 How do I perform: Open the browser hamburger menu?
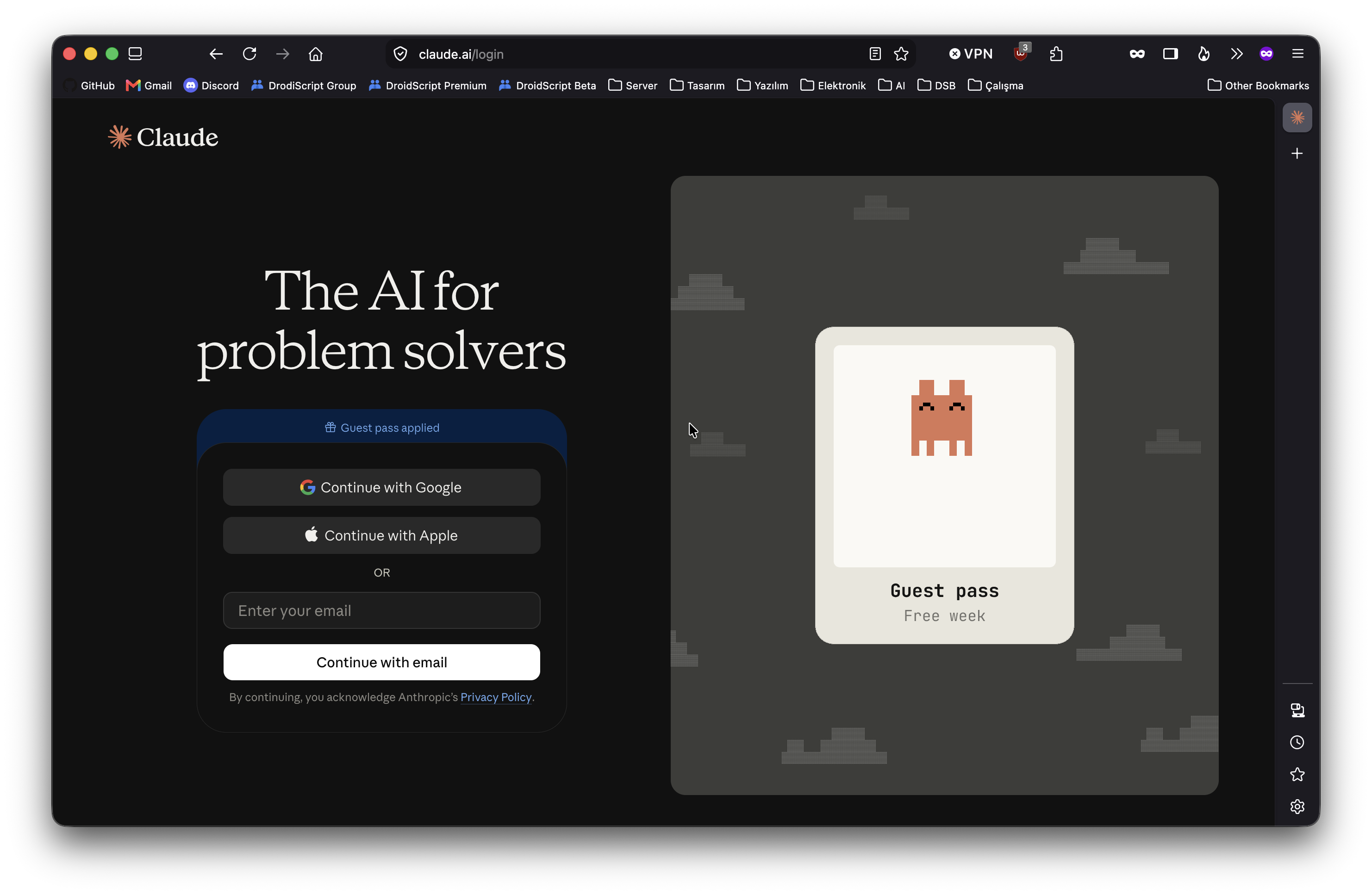(x=1297, y=54)
